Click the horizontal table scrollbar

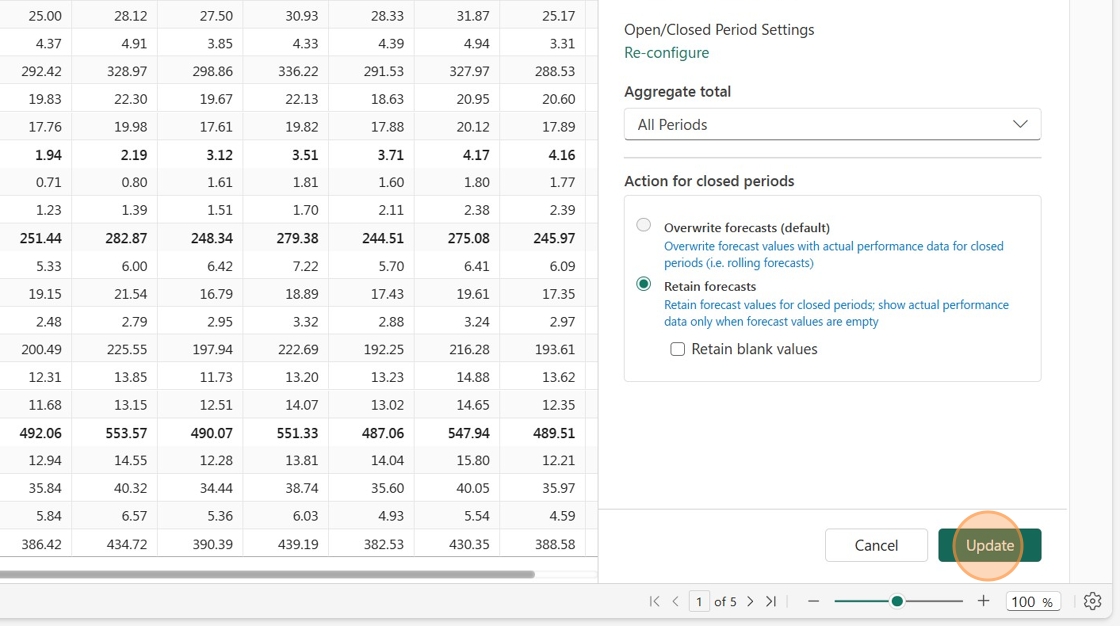267,574
